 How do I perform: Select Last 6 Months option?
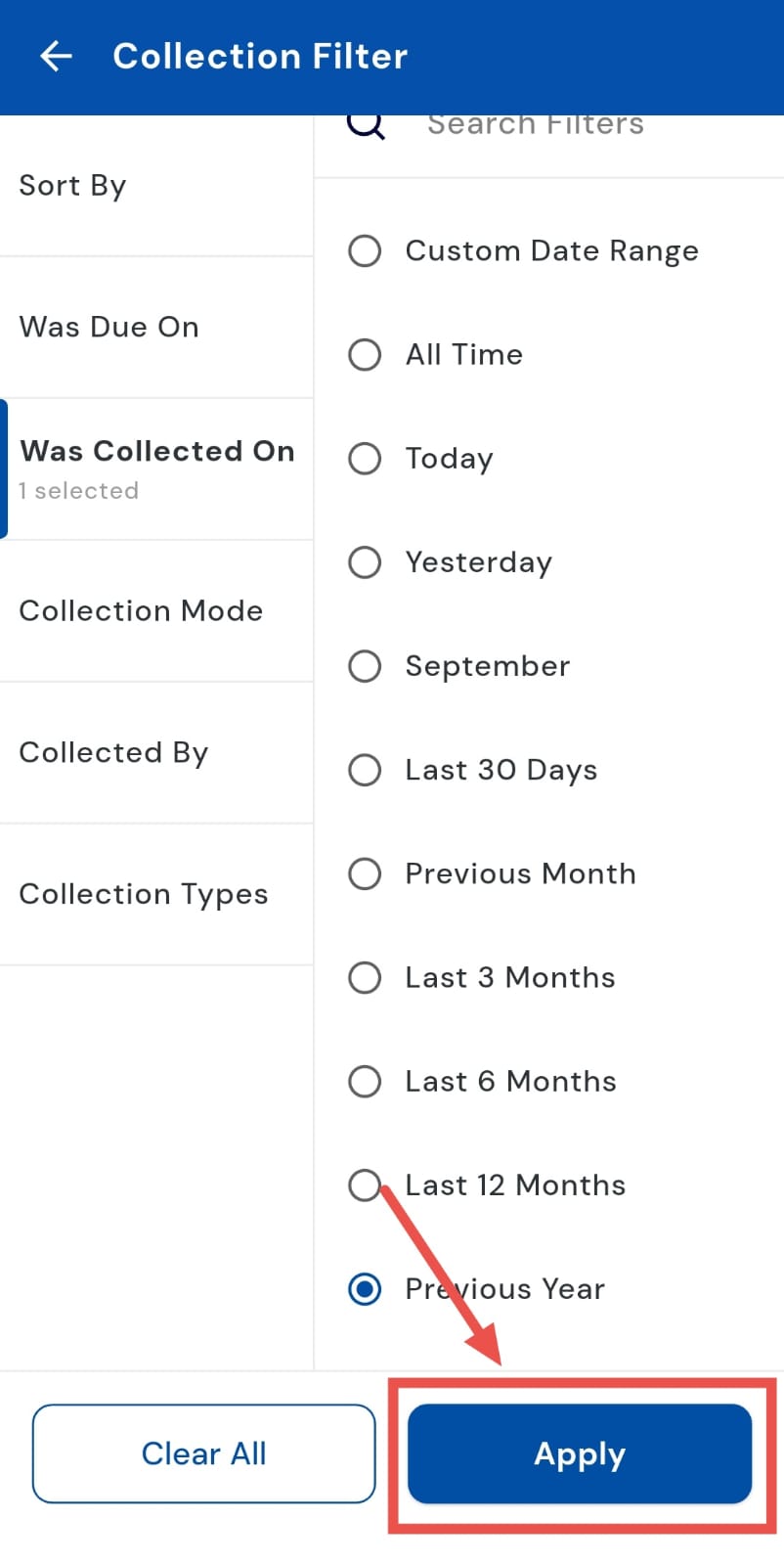pyautogui.click(x=365, y=1081)
